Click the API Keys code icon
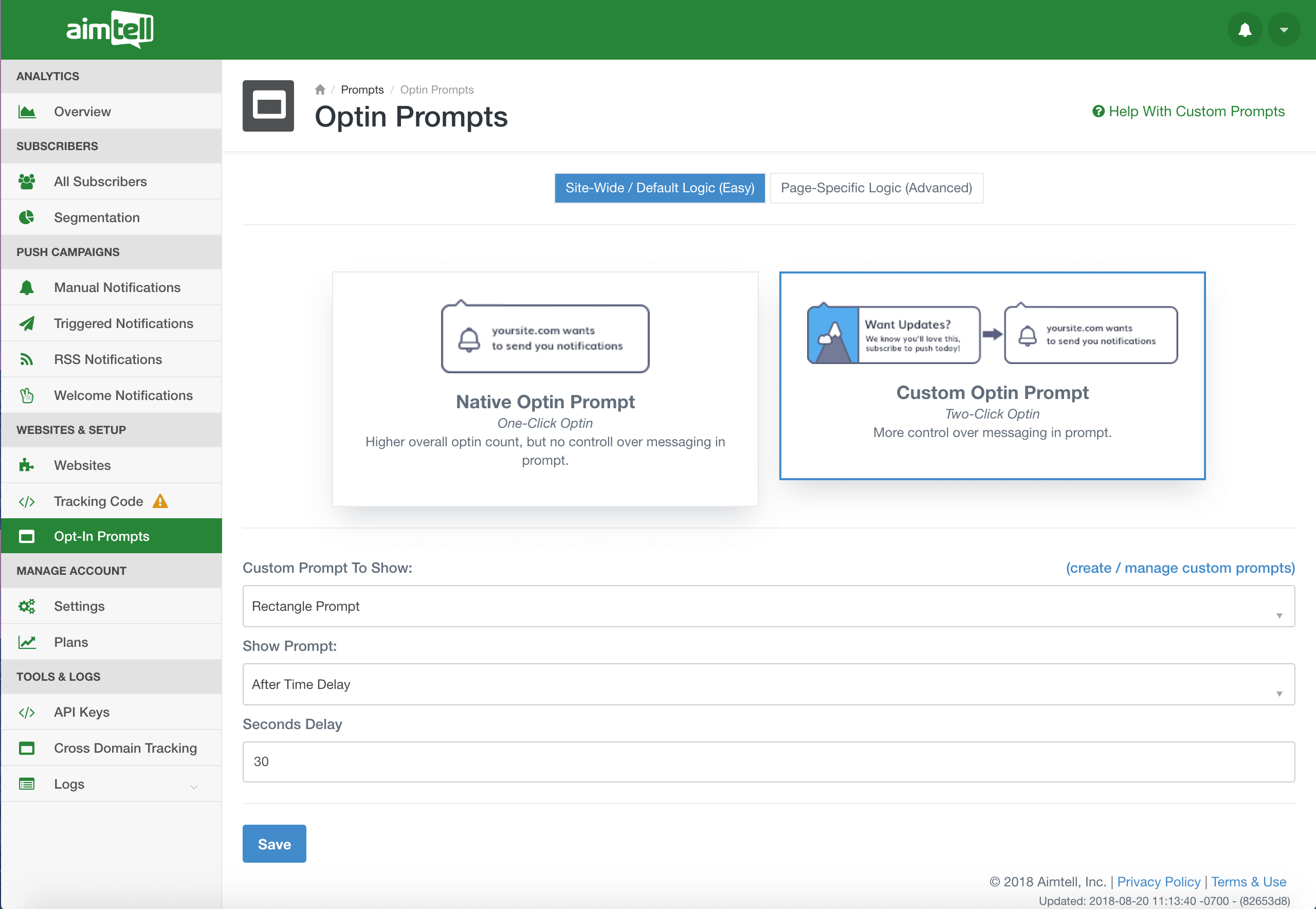The image size is (1316, 909). pyautogui.click(x=27, y=713)
